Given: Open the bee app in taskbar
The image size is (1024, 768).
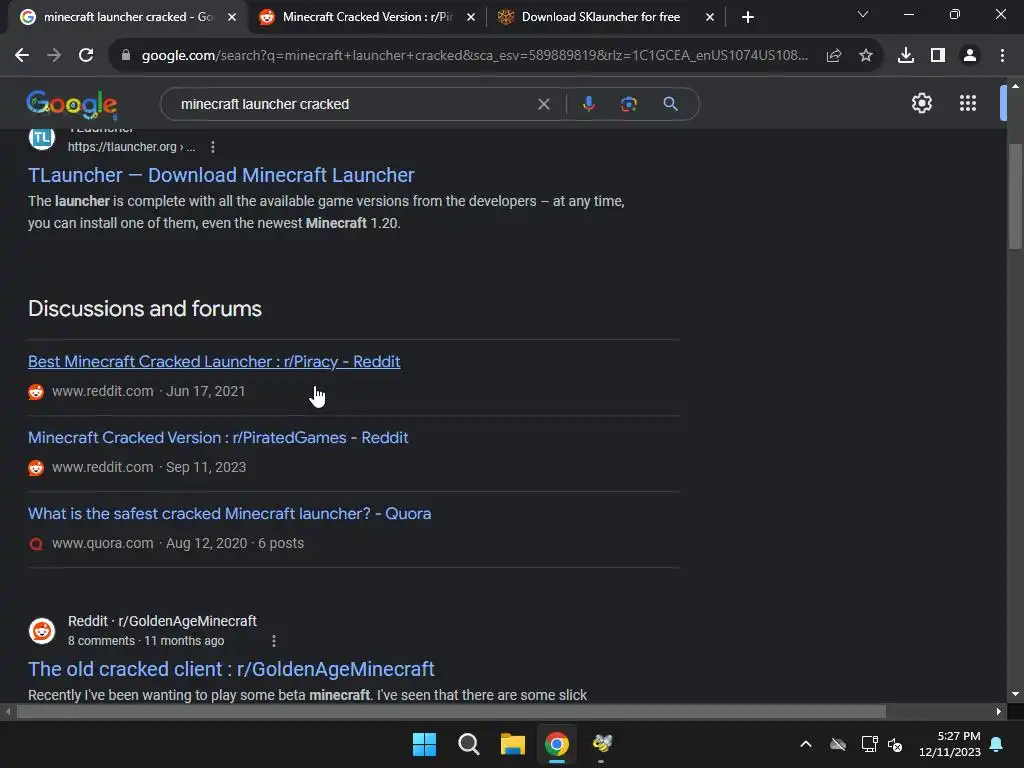Looking at the screenshot, I should click(601, 743).
